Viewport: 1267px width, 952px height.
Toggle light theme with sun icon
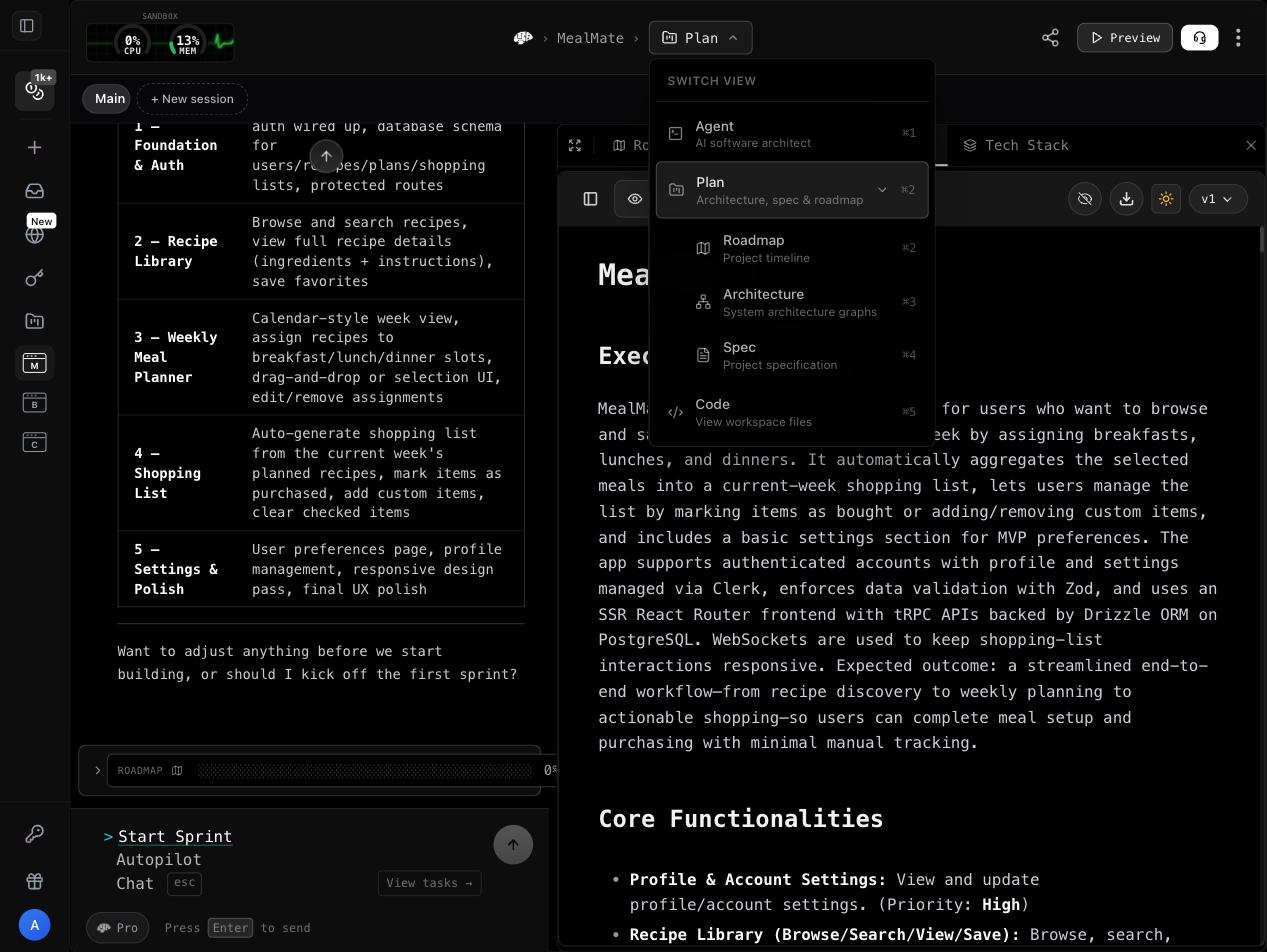[1166, 199]
